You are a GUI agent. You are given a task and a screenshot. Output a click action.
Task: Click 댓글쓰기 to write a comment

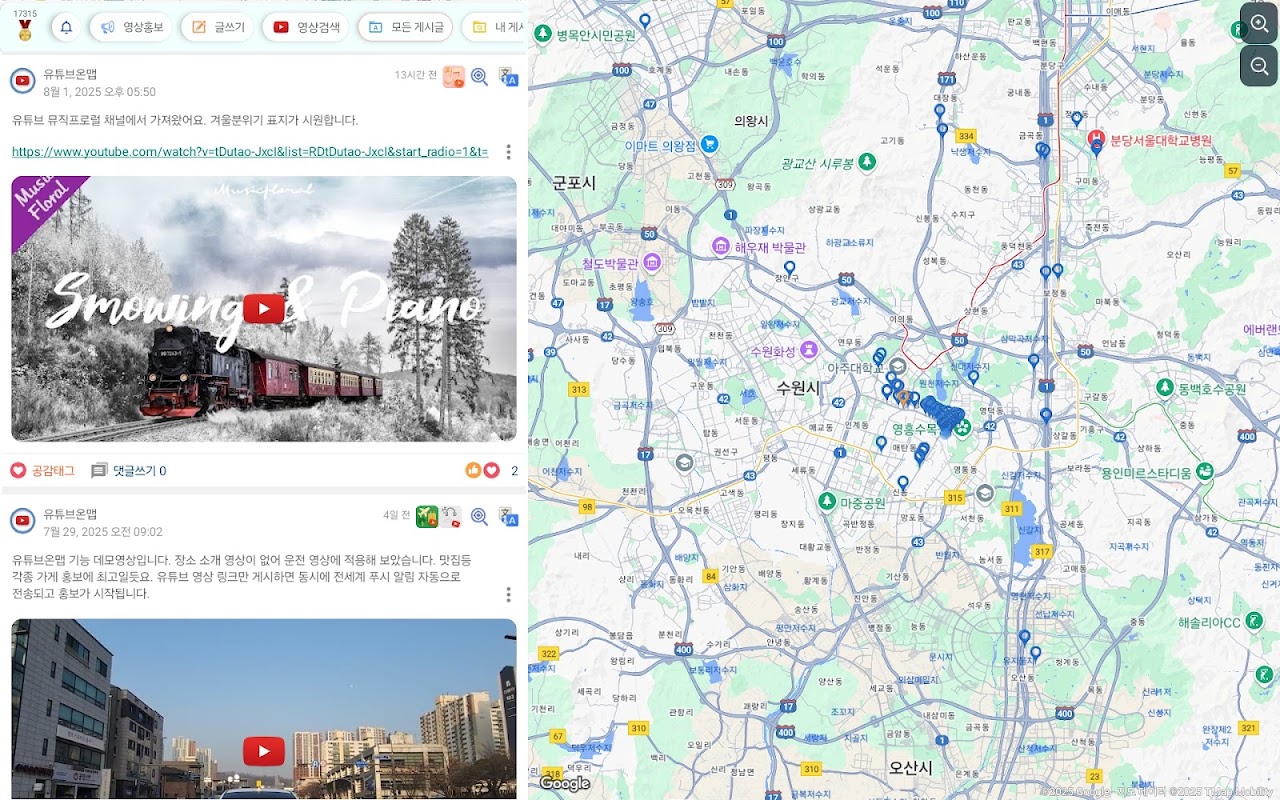(x=128, y=471)
